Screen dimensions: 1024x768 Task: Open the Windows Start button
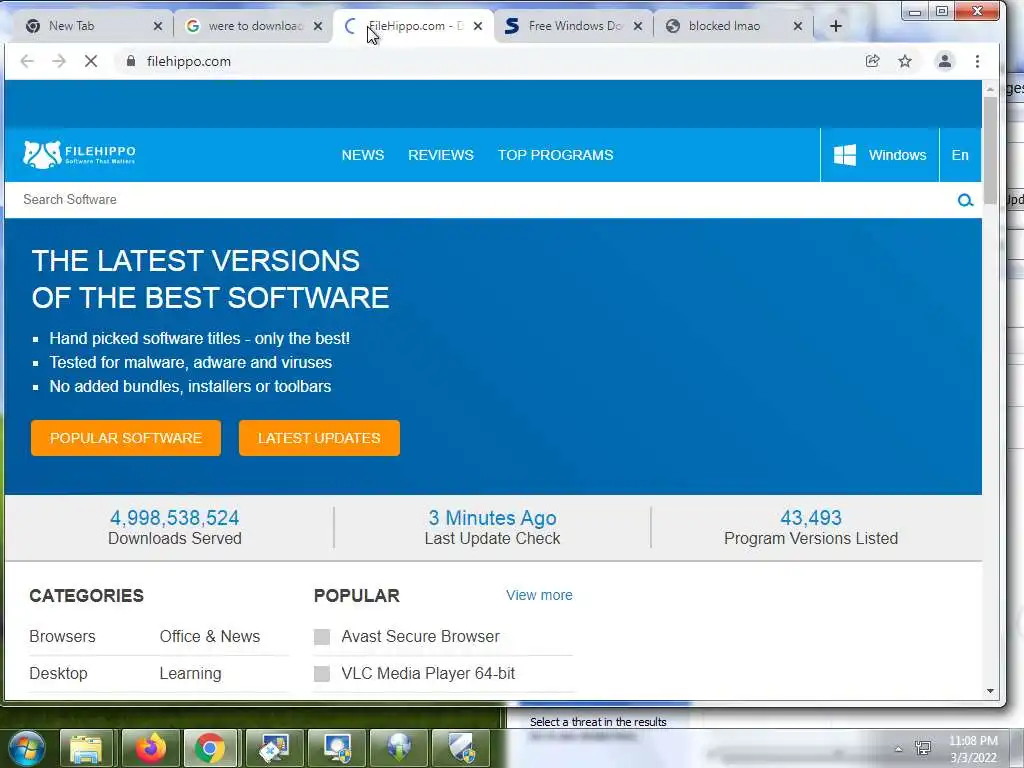tap(26, 748)
